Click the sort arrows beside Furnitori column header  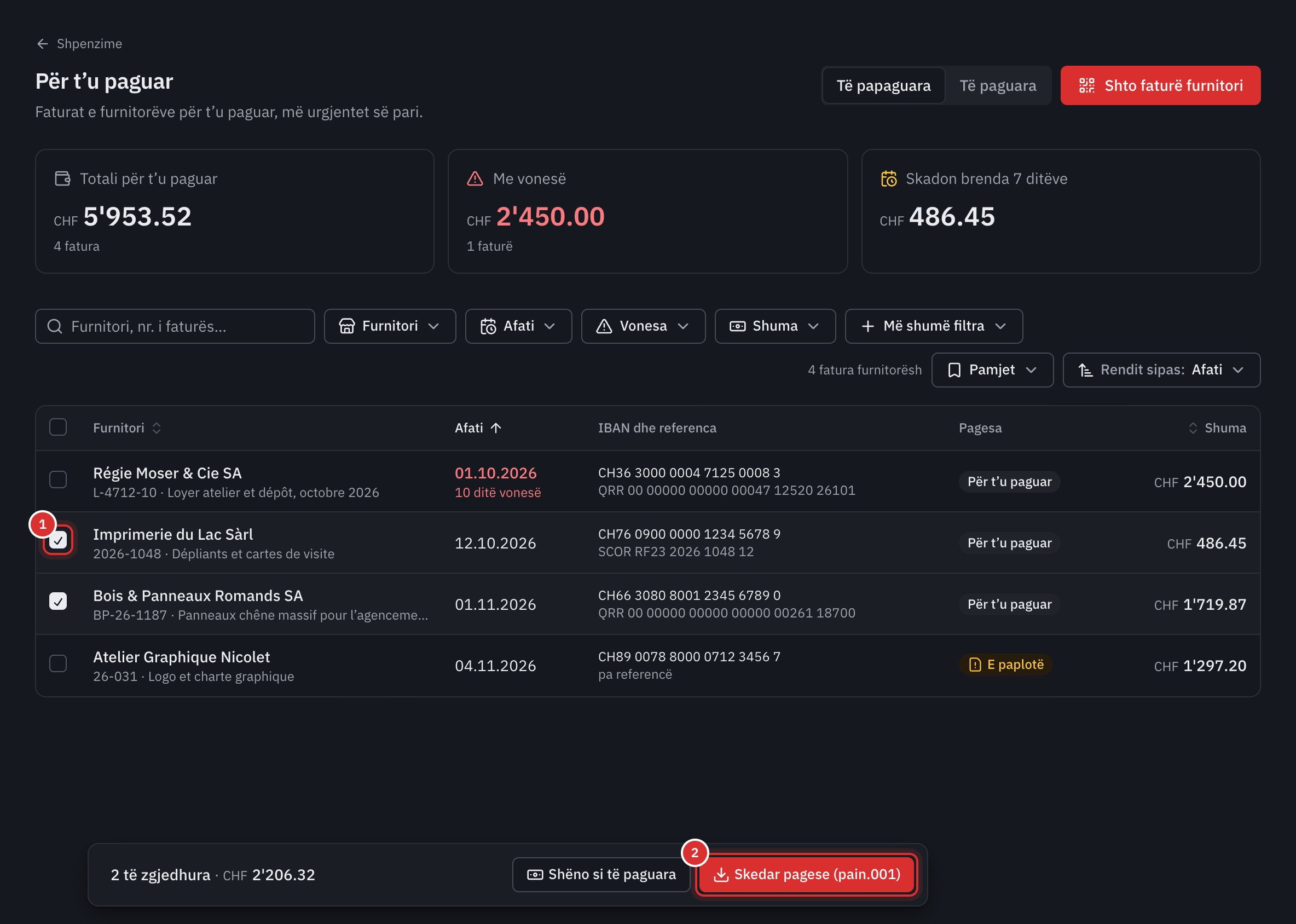pos(157,428)
